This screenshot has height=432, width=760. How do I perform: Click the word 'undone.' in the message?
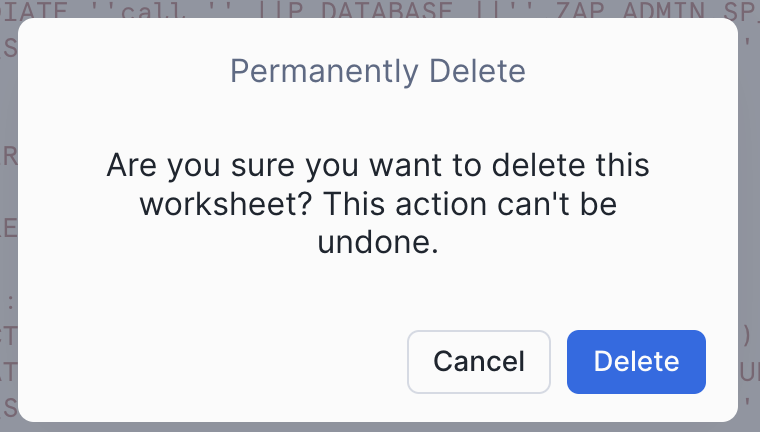pos(378,242)
